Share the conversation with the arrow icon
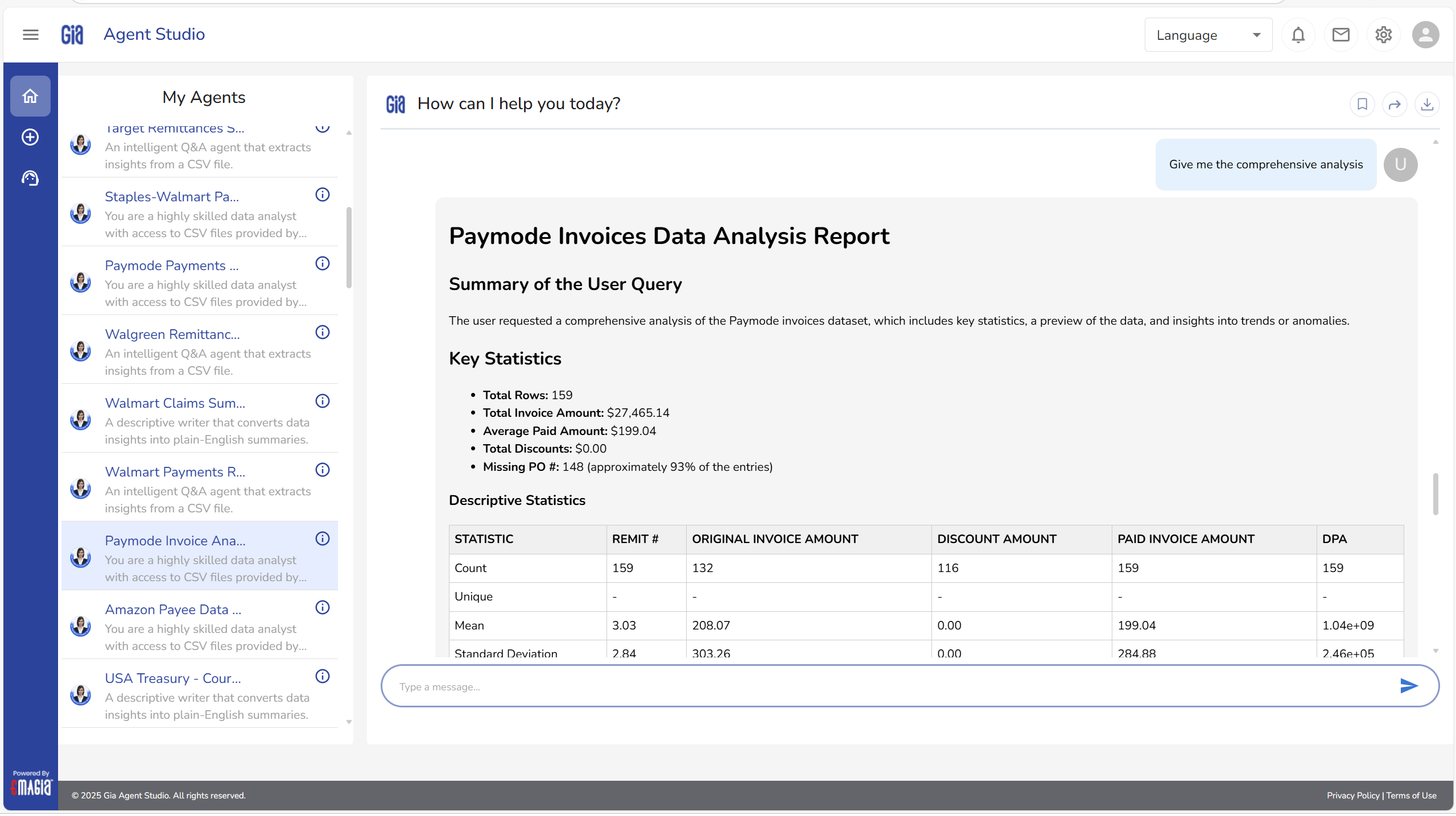Image resolution: width=1456 pixels, height=816 pixels. point(1395,105)
